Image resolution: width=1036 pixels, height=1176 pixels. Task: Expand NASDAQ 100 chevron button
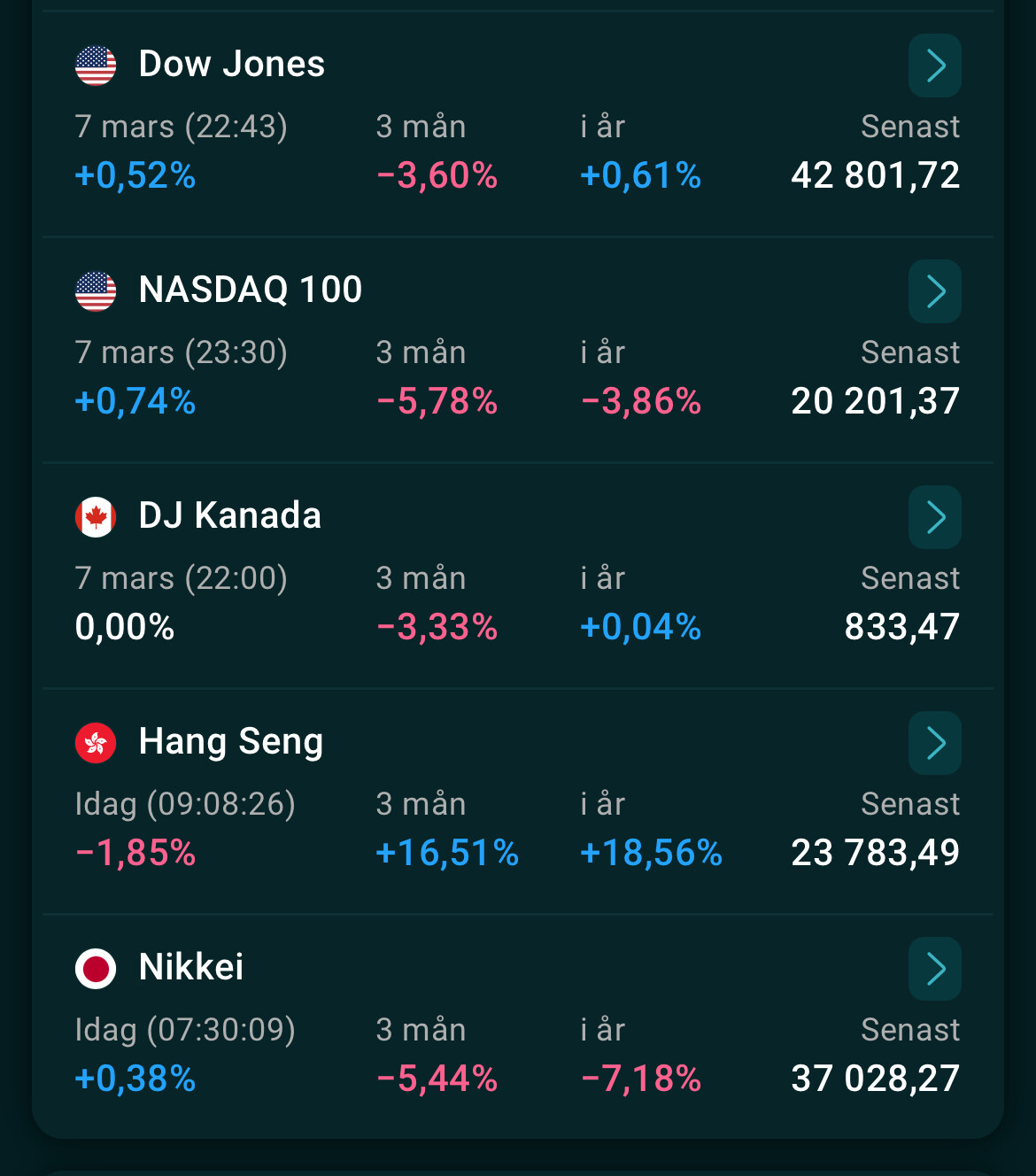935,291
